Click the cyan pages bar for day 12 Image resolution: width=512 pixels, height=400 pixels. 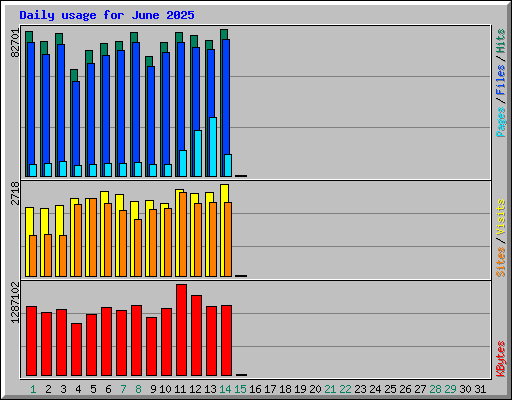(198, 153)
